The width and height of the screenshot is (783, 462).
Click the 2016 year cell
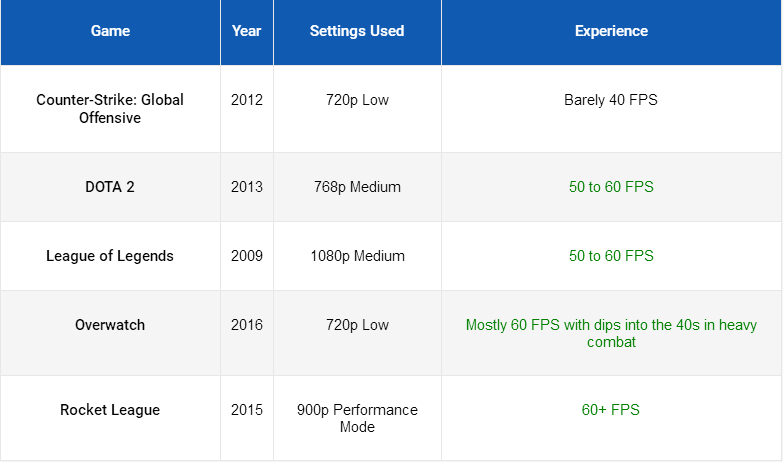pyautogui.click(x=246, y=325)
